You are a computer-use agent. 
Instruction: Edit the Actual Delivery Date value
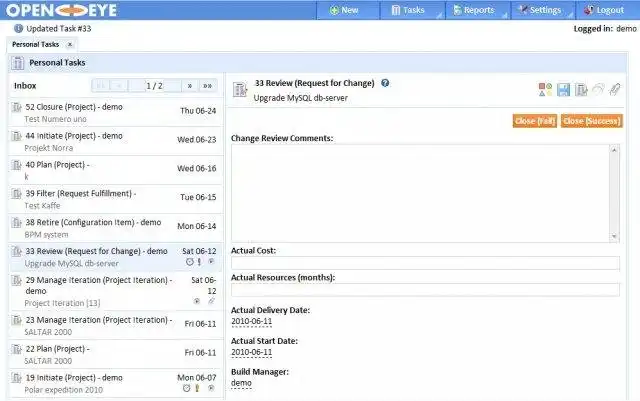click(x=251, y=321)
